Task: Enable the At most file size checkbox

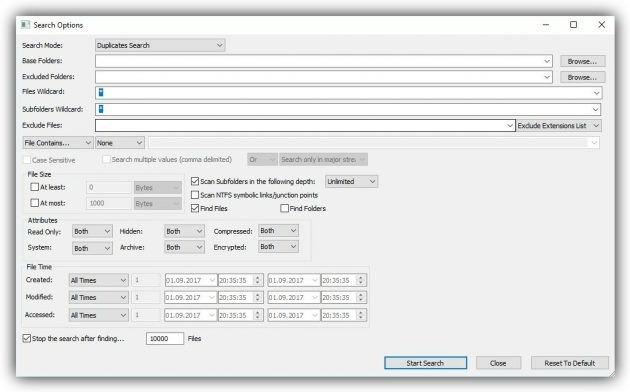Action: pos(35,203)
